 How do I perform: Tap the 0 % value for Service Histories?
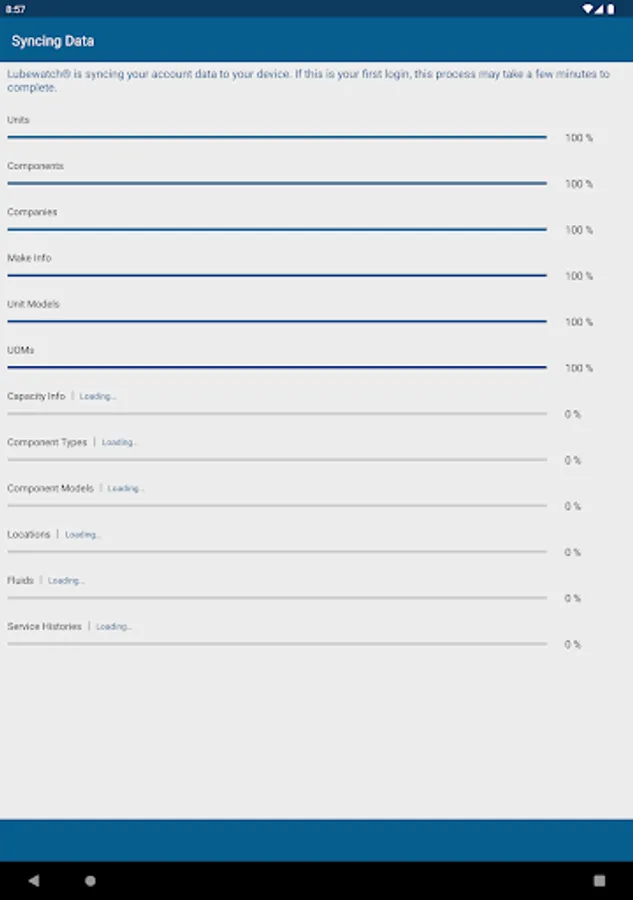[x=572, y=644]
